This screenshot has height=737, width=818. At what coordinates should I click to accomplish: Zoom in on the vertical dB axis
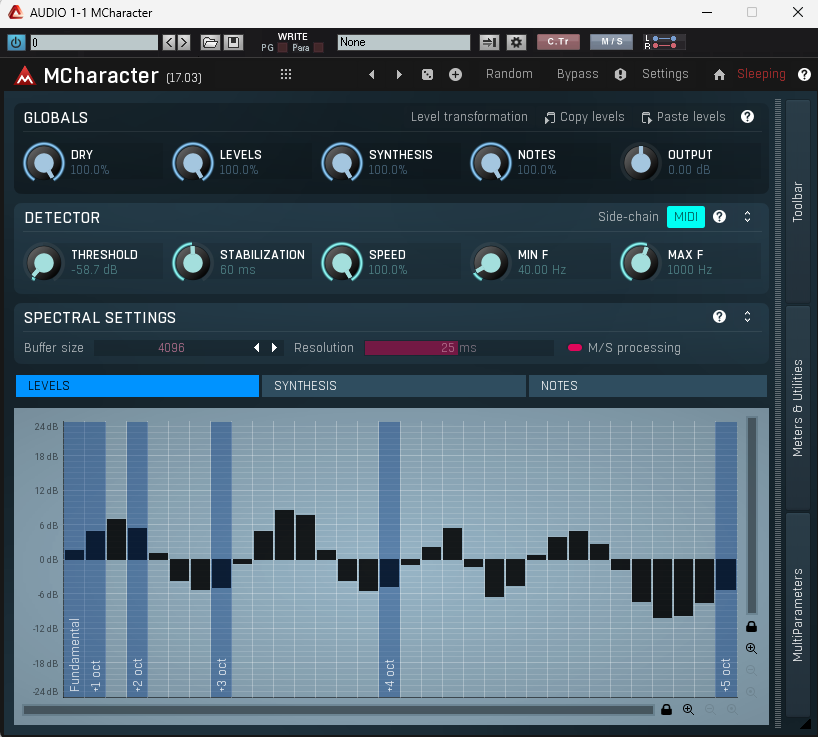(x=751, y=648)
